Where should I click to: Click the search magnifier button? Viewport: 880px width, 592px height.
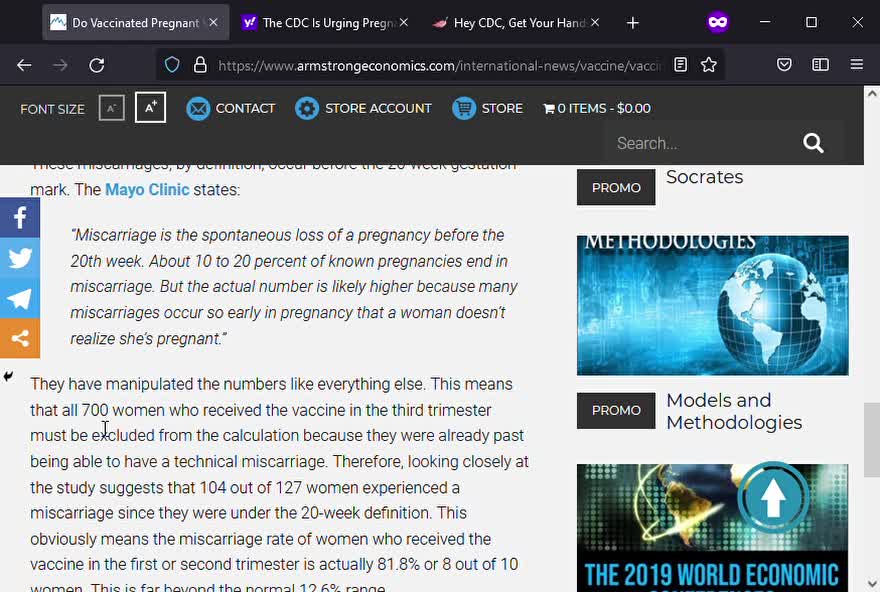[813, 143]
